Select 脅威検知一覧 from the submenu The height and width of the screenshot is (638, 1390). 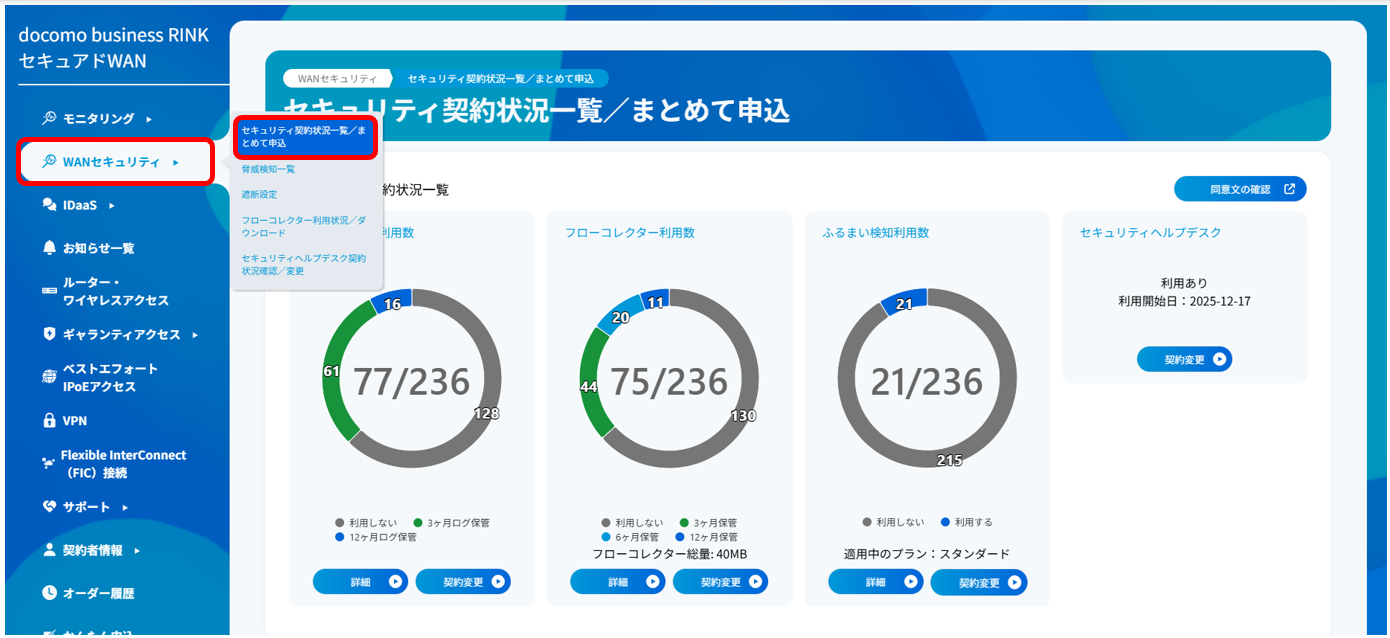click(x=268, y=169)
